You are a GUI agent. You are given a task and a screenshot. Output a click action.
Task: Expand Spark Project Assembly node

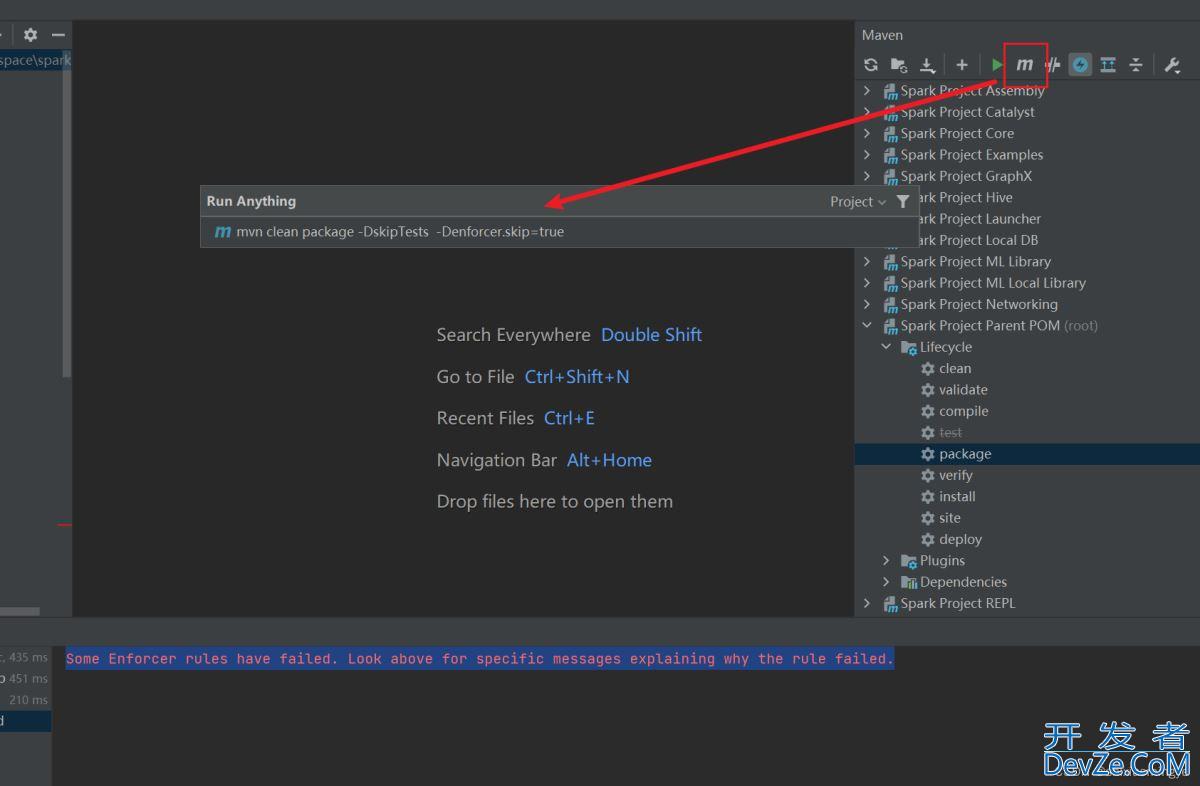pyautogui.click(x=867, y=91)
